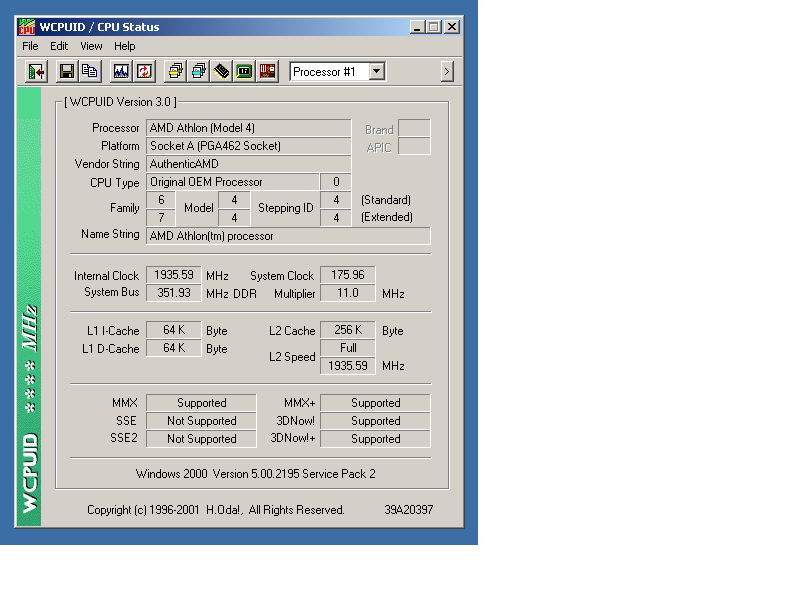Click the L2 Speed Full value
The image size is (800, 600).
pyautogui.click(x=347, y=348)
